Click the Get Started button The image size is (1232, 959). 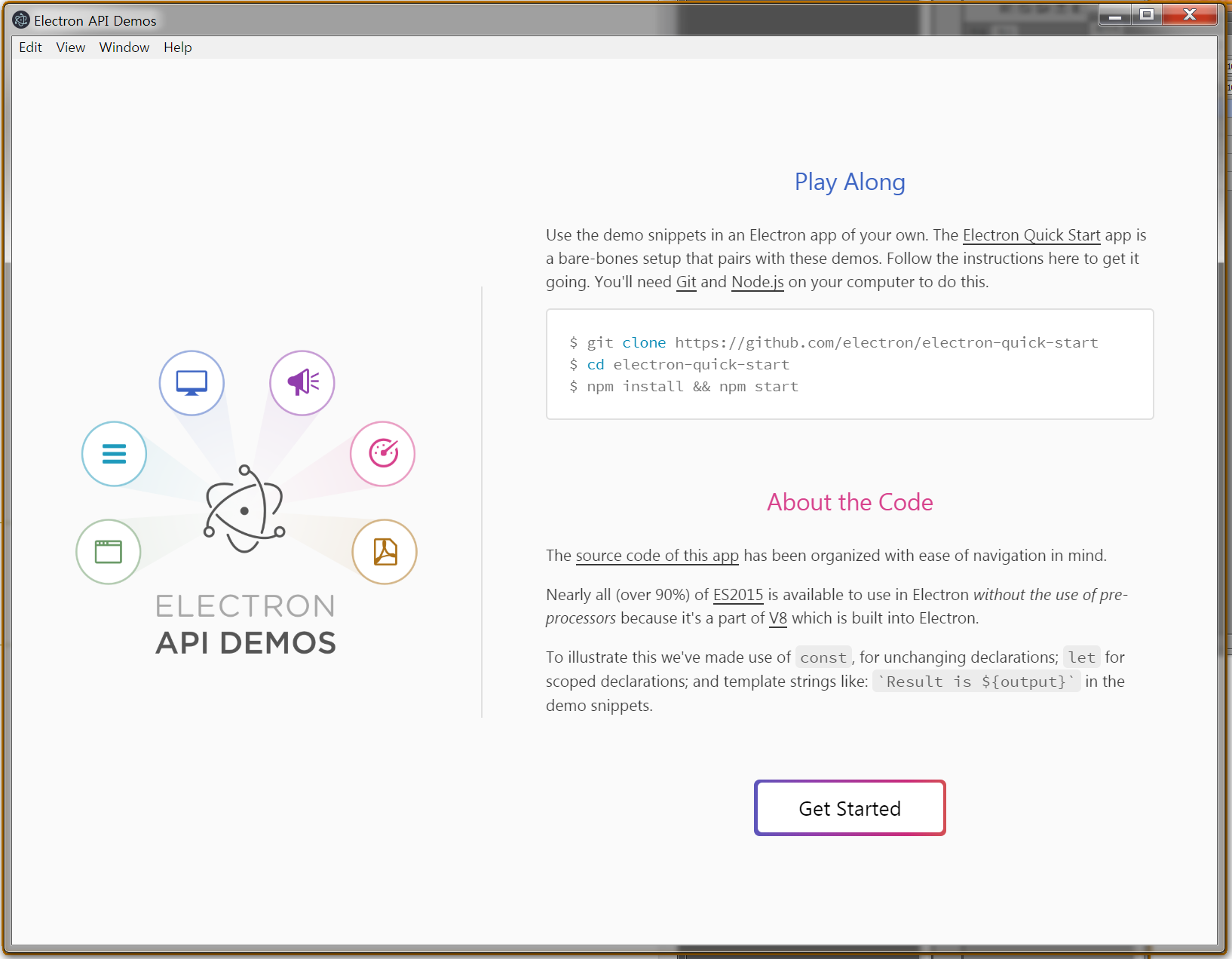850,808
